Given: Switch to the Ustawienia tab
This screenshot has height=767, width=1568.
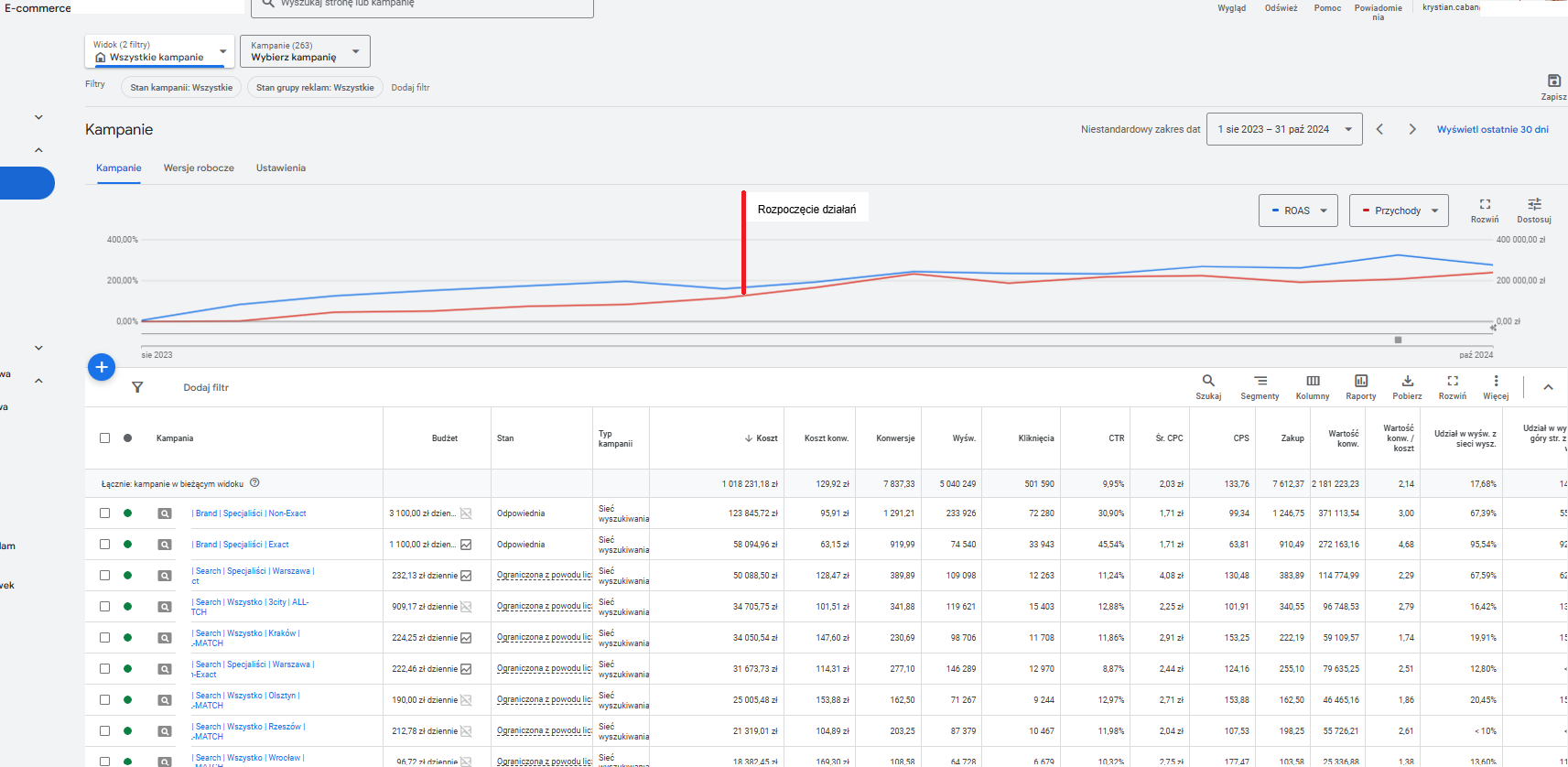Looking at the screenshot, I should [281, 168].
